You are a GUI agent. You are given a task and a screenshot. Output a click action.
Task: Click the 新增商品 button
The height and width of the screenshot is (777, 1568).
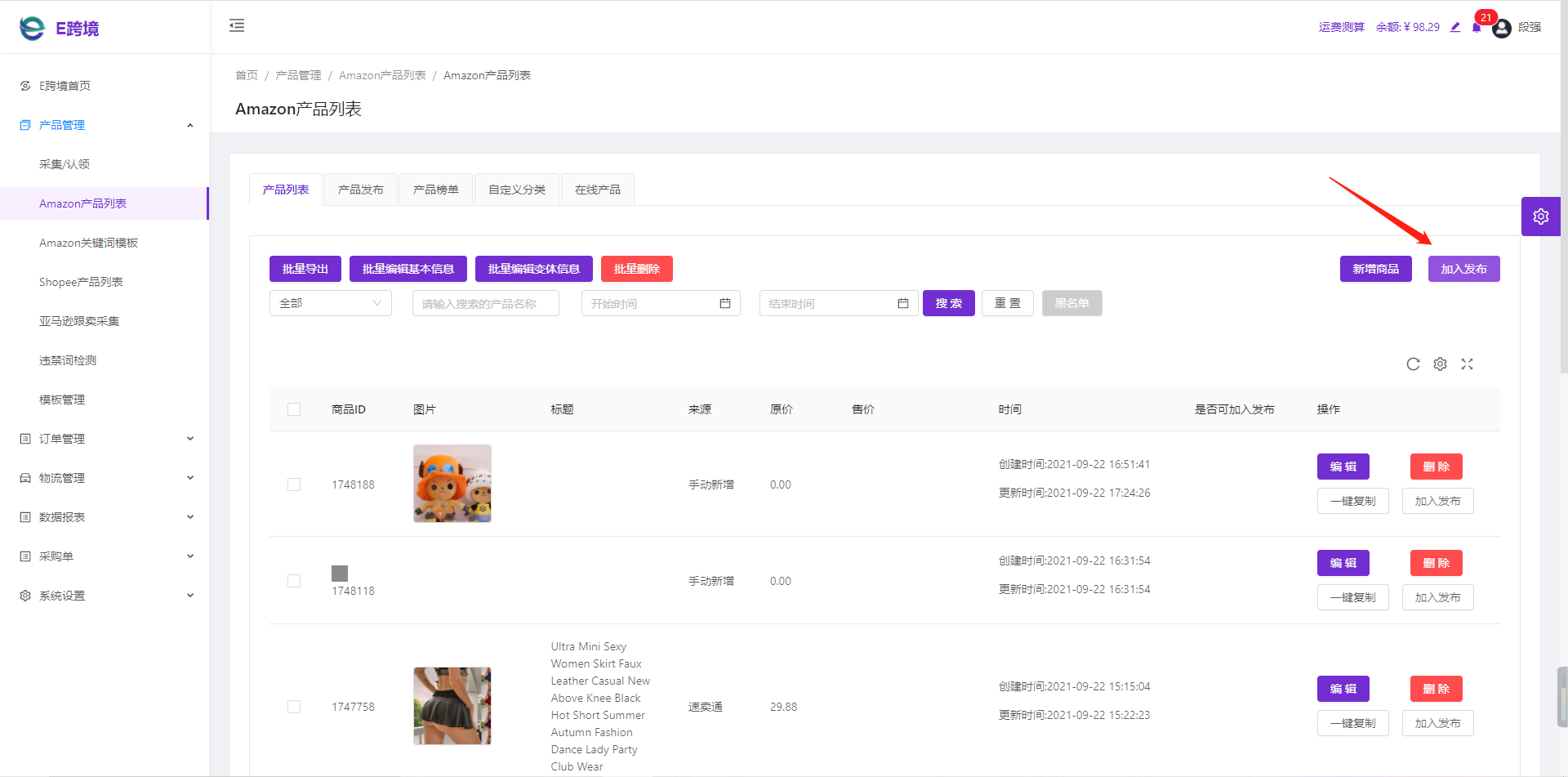tap(1376, 269)
